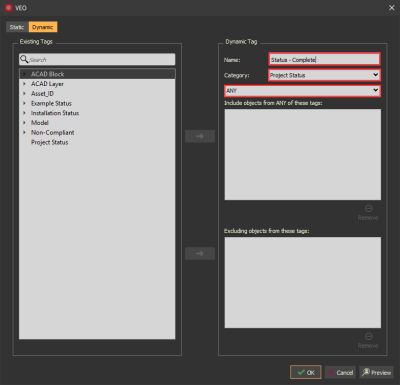Select the Installation Status tag row
Screen dimensions: 400x385
pyautogui.click(x=97, y=113)
